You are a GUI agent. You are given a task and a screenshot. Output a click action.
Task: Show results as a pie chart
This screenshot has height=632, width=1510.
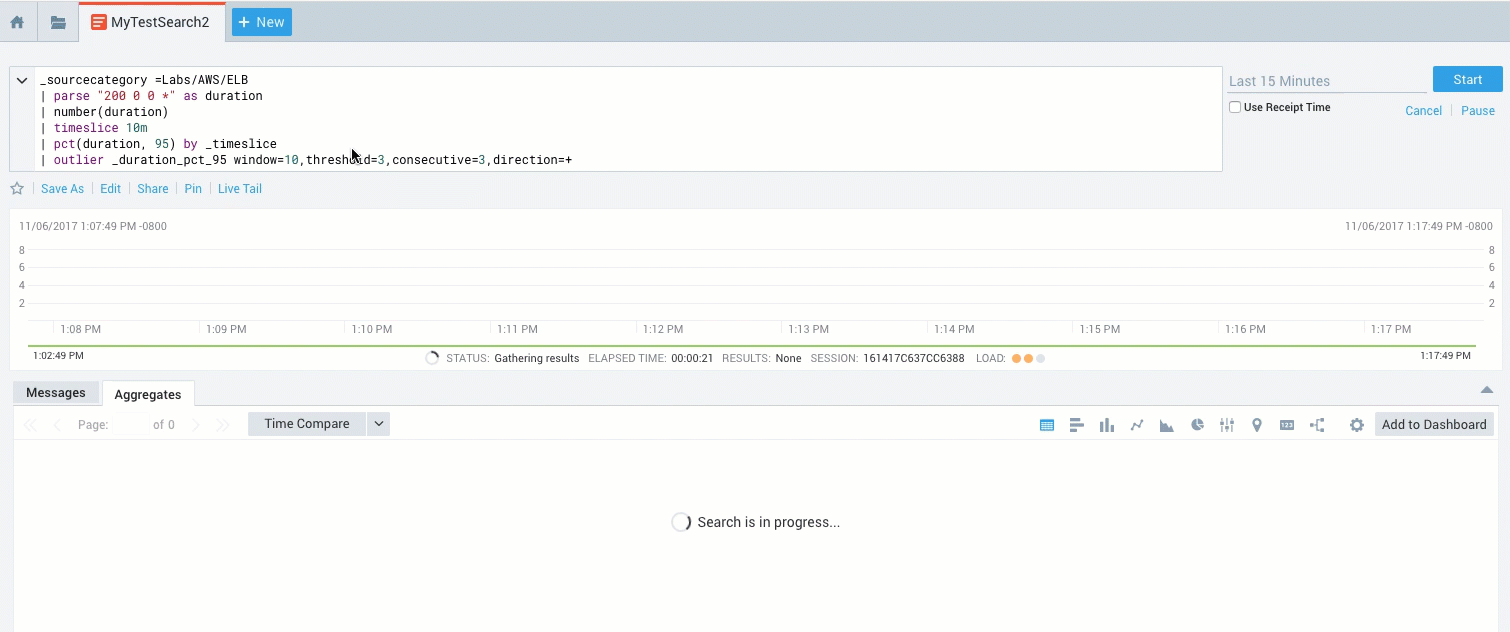click(x=1197, y=424)
